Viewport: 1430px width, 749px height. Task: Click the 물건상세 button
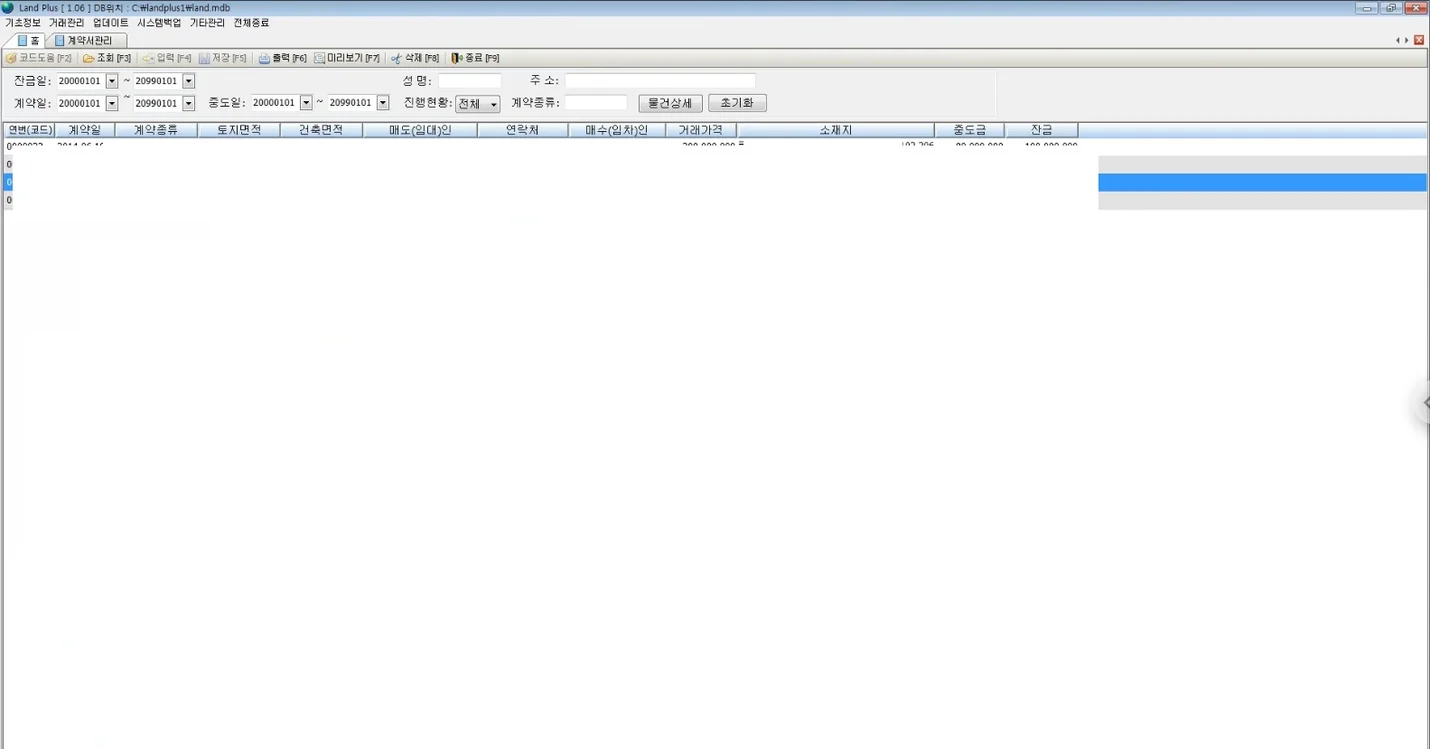(670, 103)
